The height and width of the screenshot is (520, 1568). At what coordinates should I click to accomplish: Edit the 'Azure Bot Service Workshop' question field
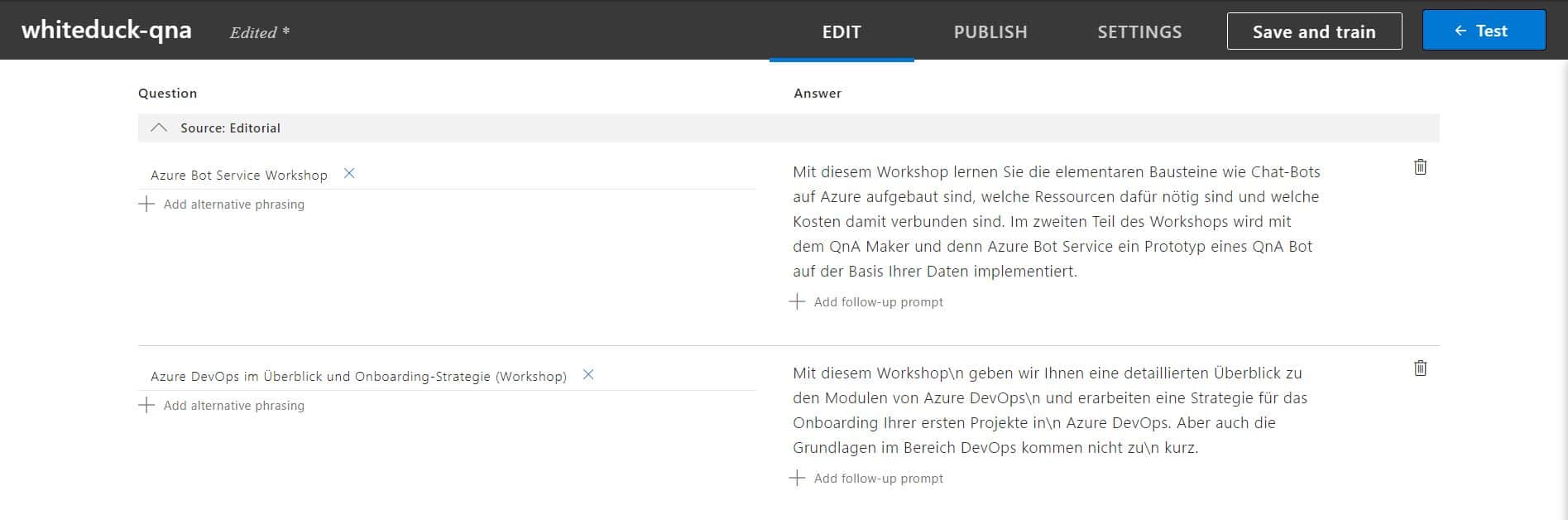pos(239,175)
